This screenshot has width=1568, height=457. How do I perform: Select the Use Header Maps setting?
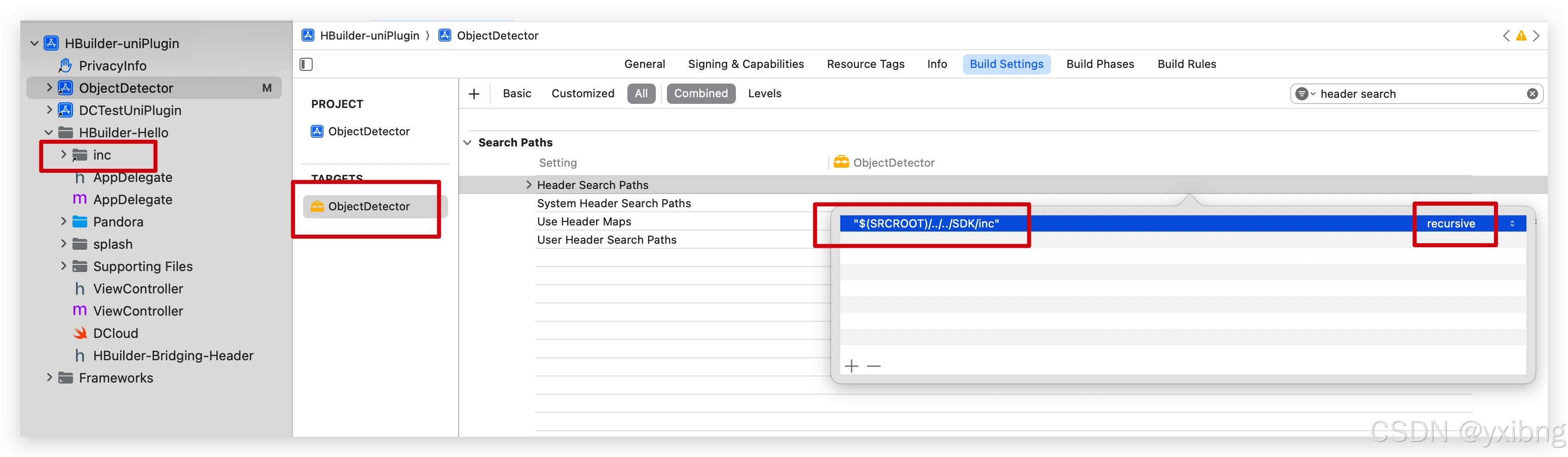[584, 221]
